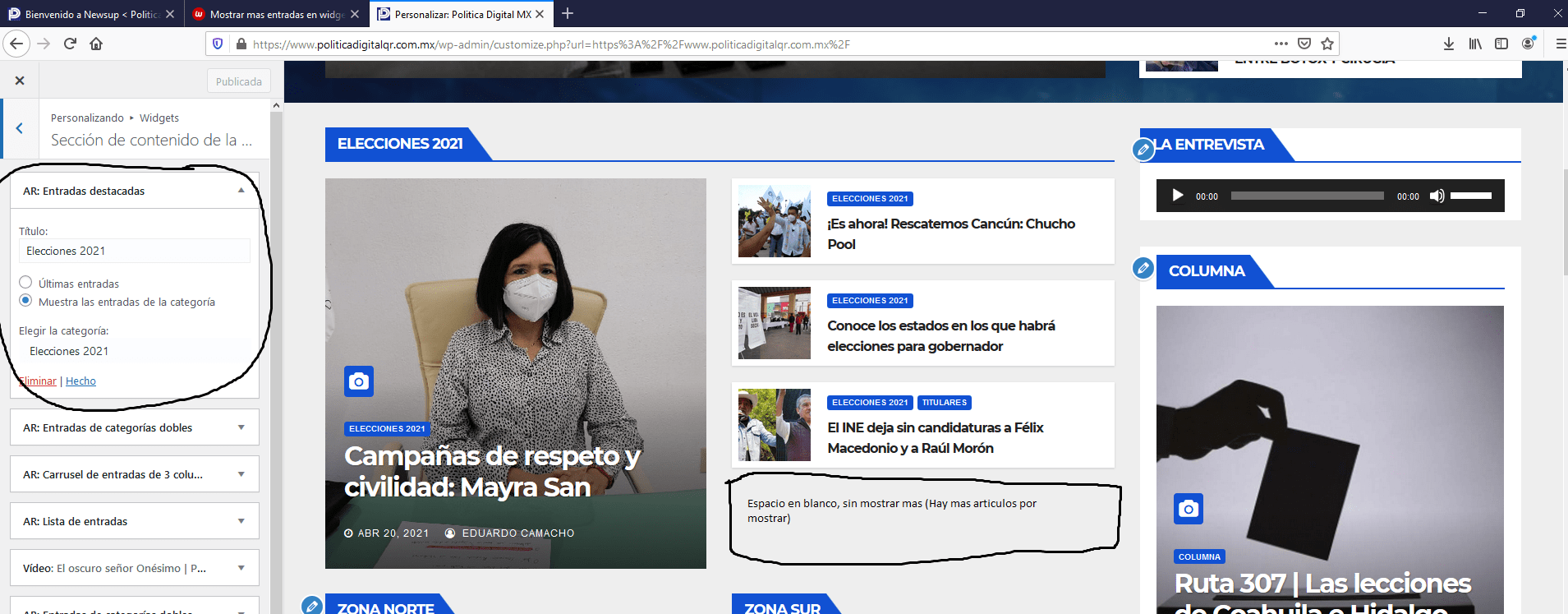Expand Vídeo: El oscuro señor Onésimo widget
The width and height of the screenshot is (1568, 614).
click(135, 568)
